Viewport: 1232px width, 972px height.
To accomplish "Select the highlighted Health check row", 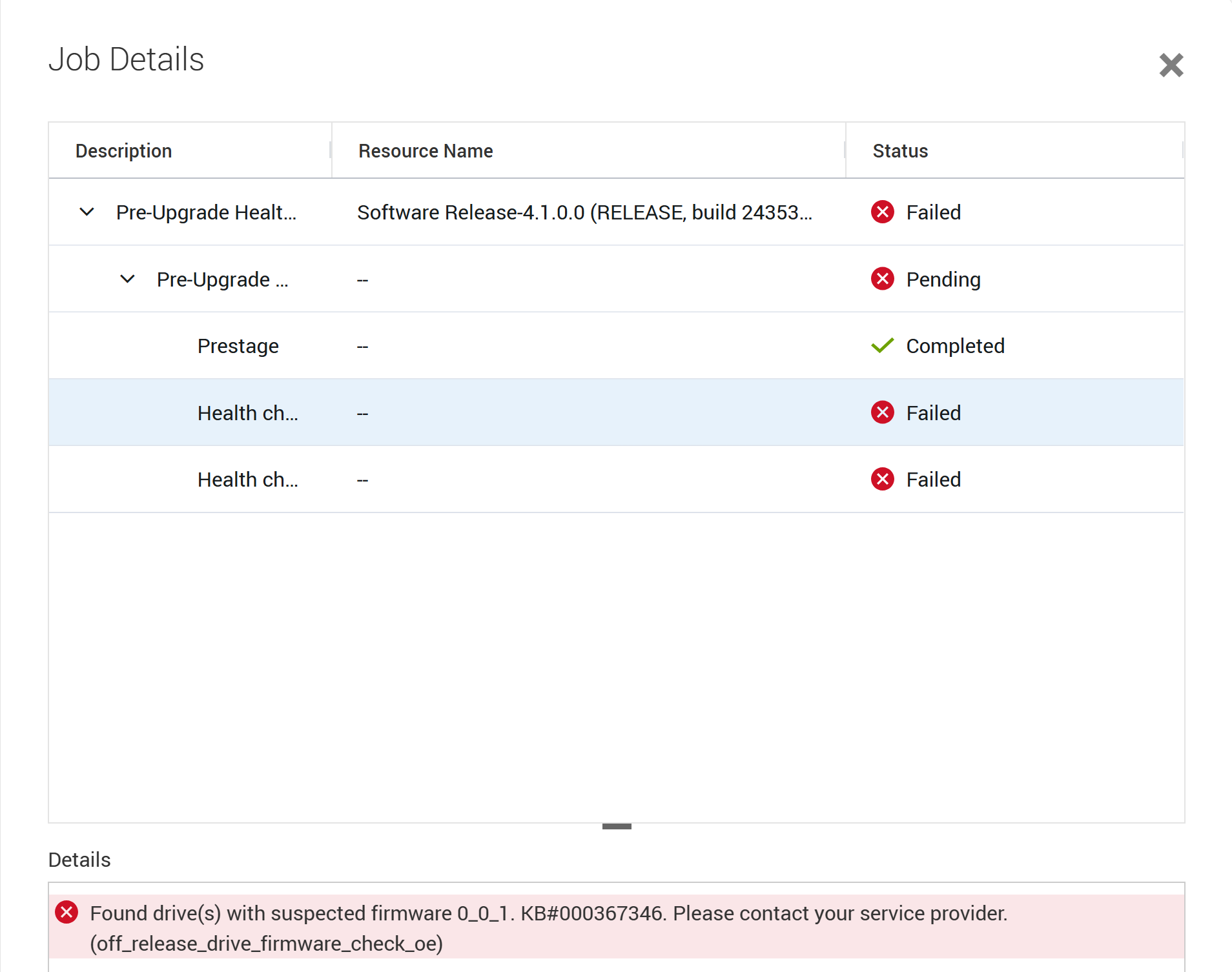I will tap(247, 413).
